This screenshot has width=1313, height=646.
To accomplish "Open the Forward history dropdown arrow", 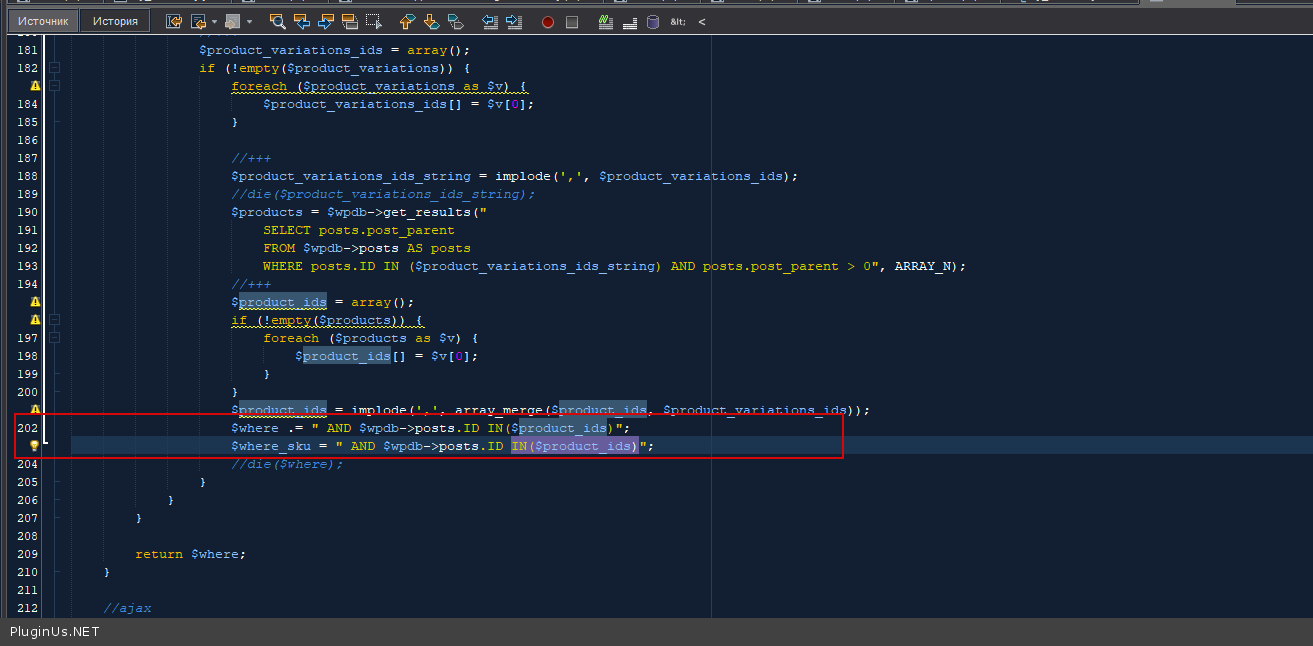I will (249, 21).
